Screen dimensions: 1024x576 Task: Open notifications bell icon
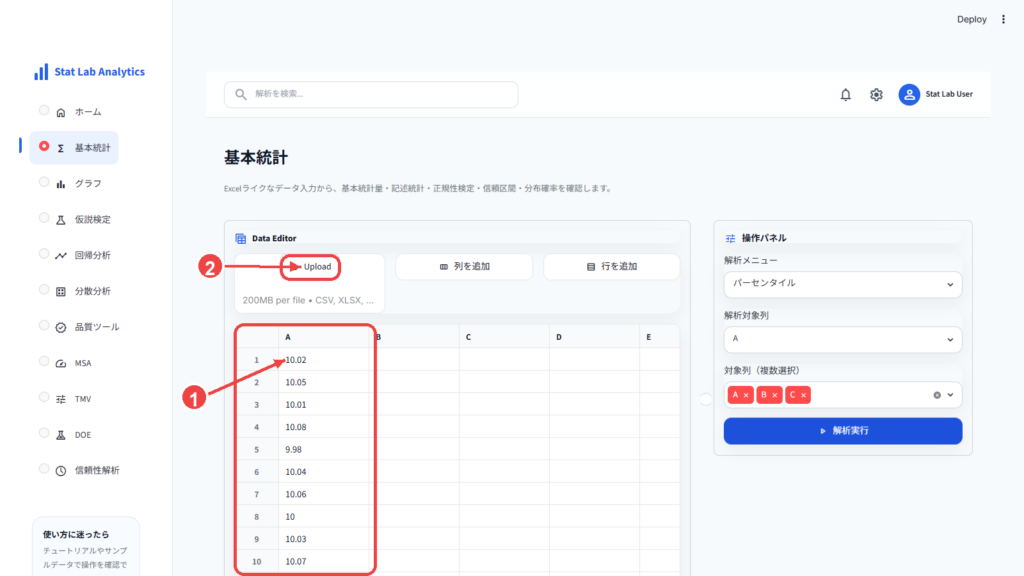pyautogui.click(x=846, y=95)
